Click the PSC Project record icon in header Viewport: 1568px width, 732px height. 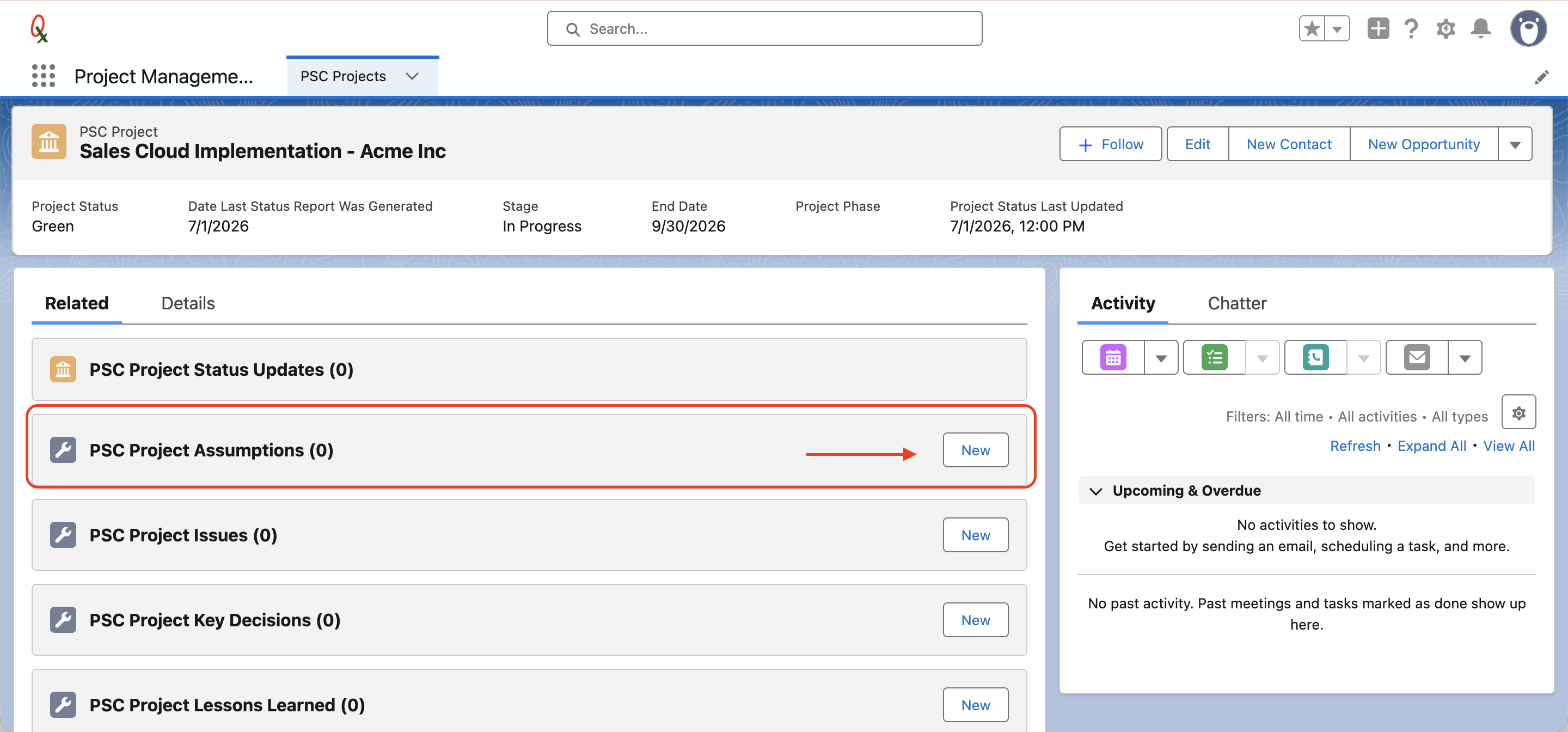pos(48,142)
